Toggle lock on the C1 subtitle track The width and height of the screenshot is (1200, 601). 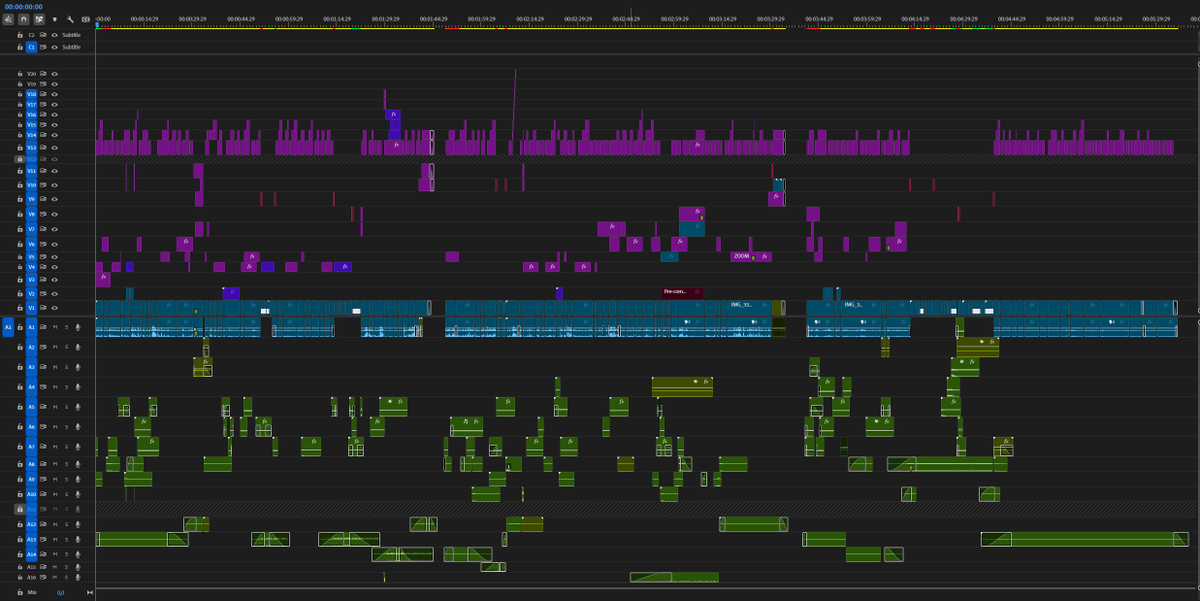point(20,47)
